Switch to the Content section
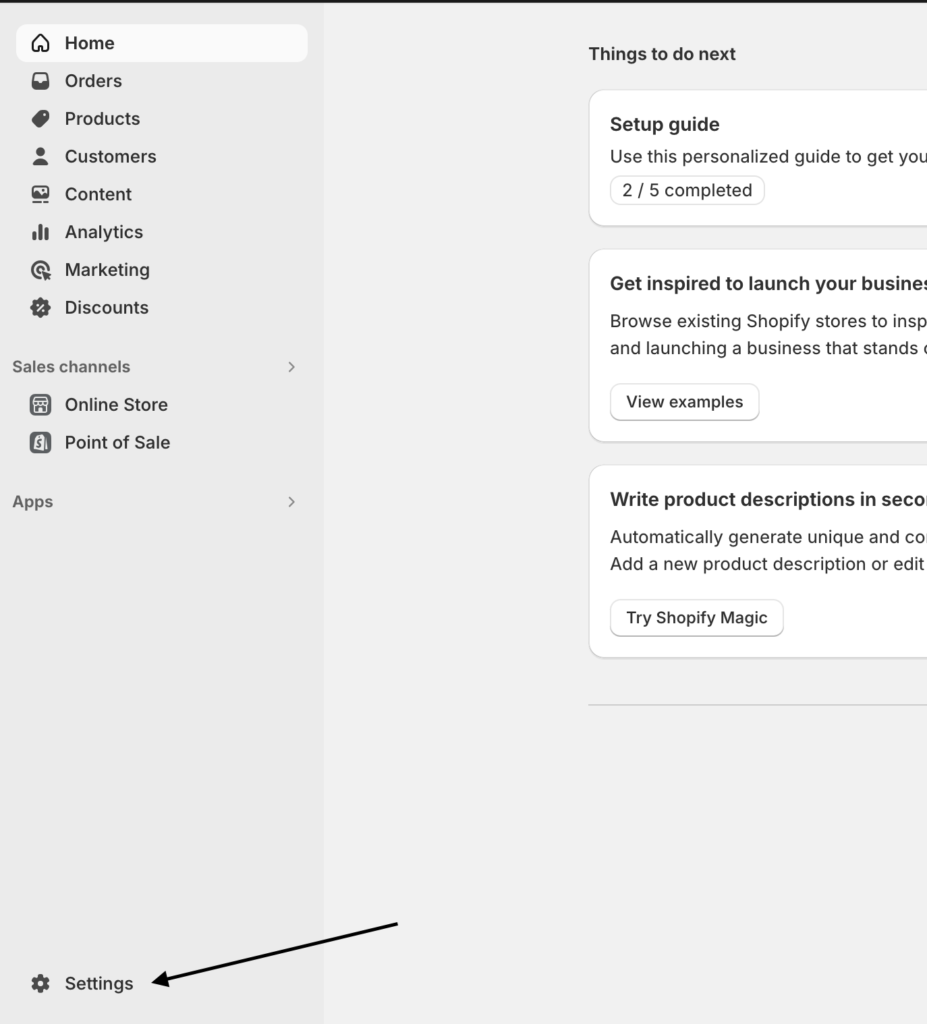 (x=98, y=194)
